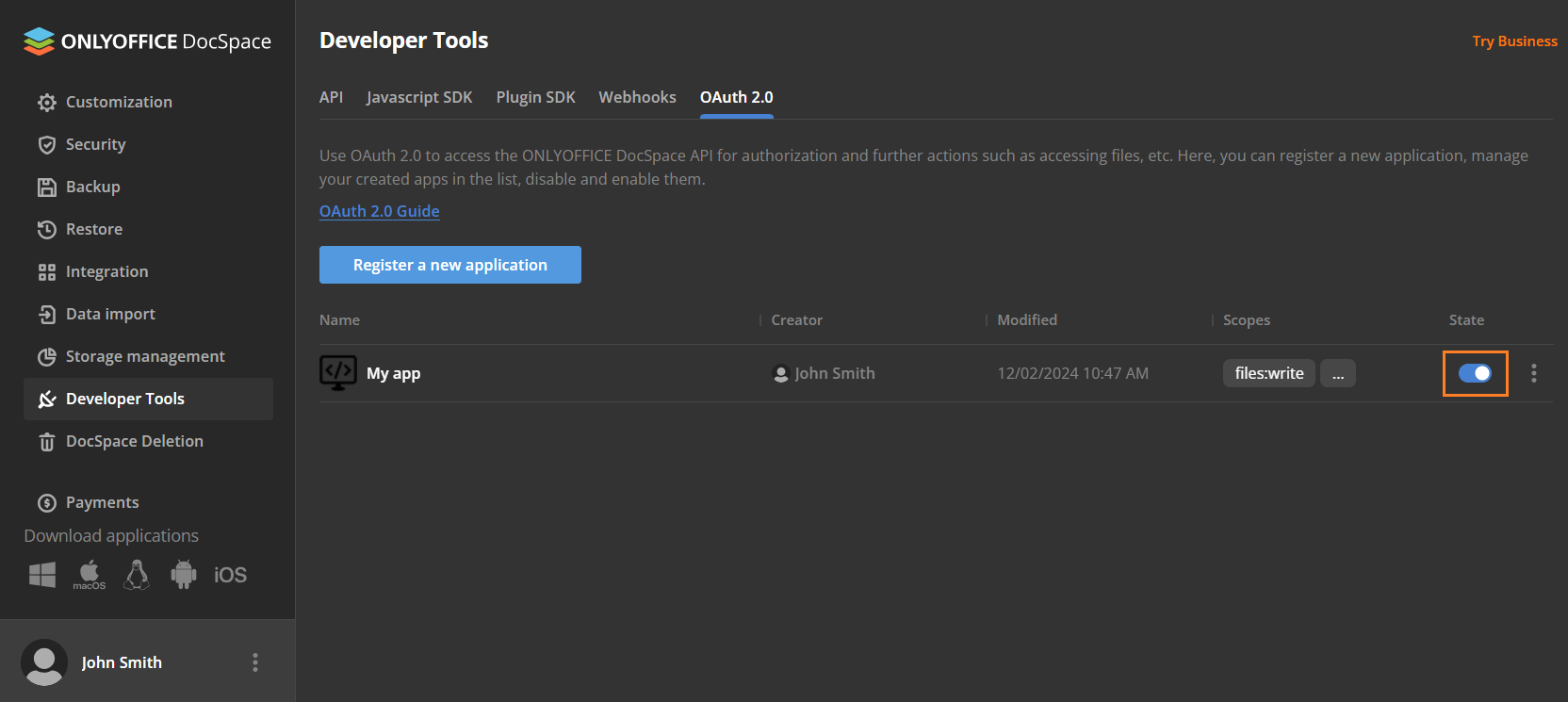Click John Smith name in Creator column
Viewport: 1568px width, 702px height.
tap(835, 373)
